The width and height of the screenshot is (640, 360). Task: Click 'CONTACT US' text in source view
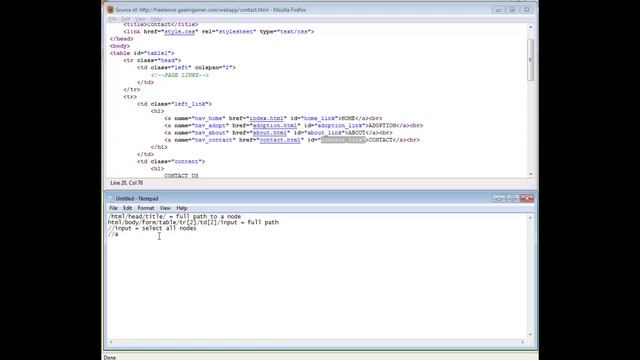tap(181, 176)
